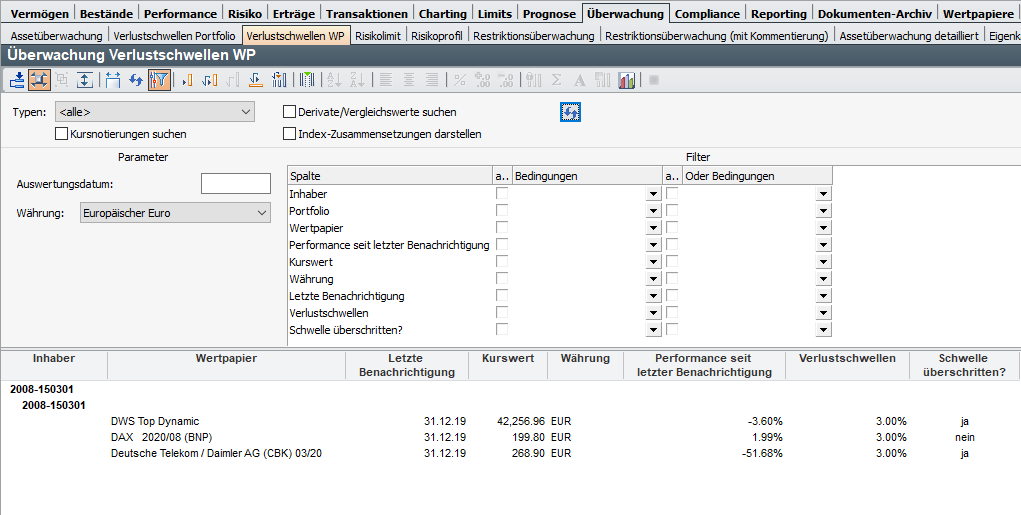Expand the Währung dropdown showing Europäischer Euro
The image size is (1021, 515).
(261, 212)
